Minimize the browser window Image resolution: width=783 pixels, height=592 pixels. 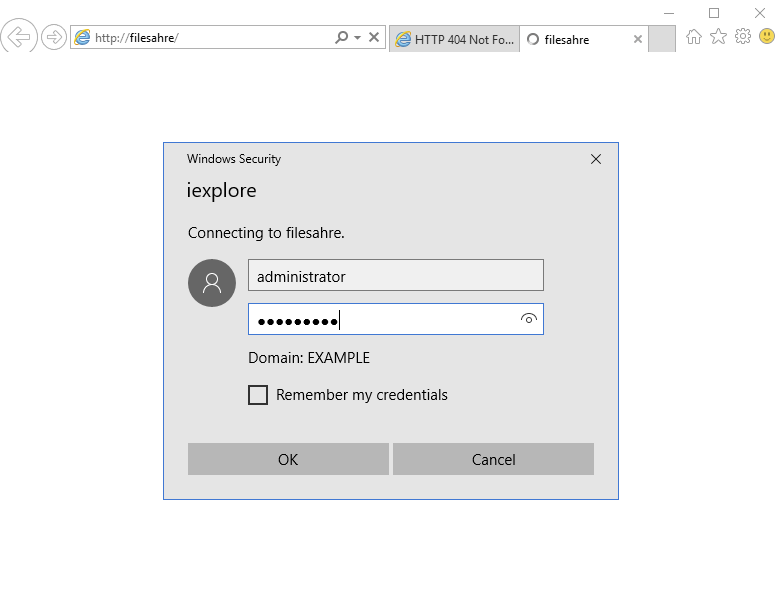pyautogui.click(x=669, y=13)
